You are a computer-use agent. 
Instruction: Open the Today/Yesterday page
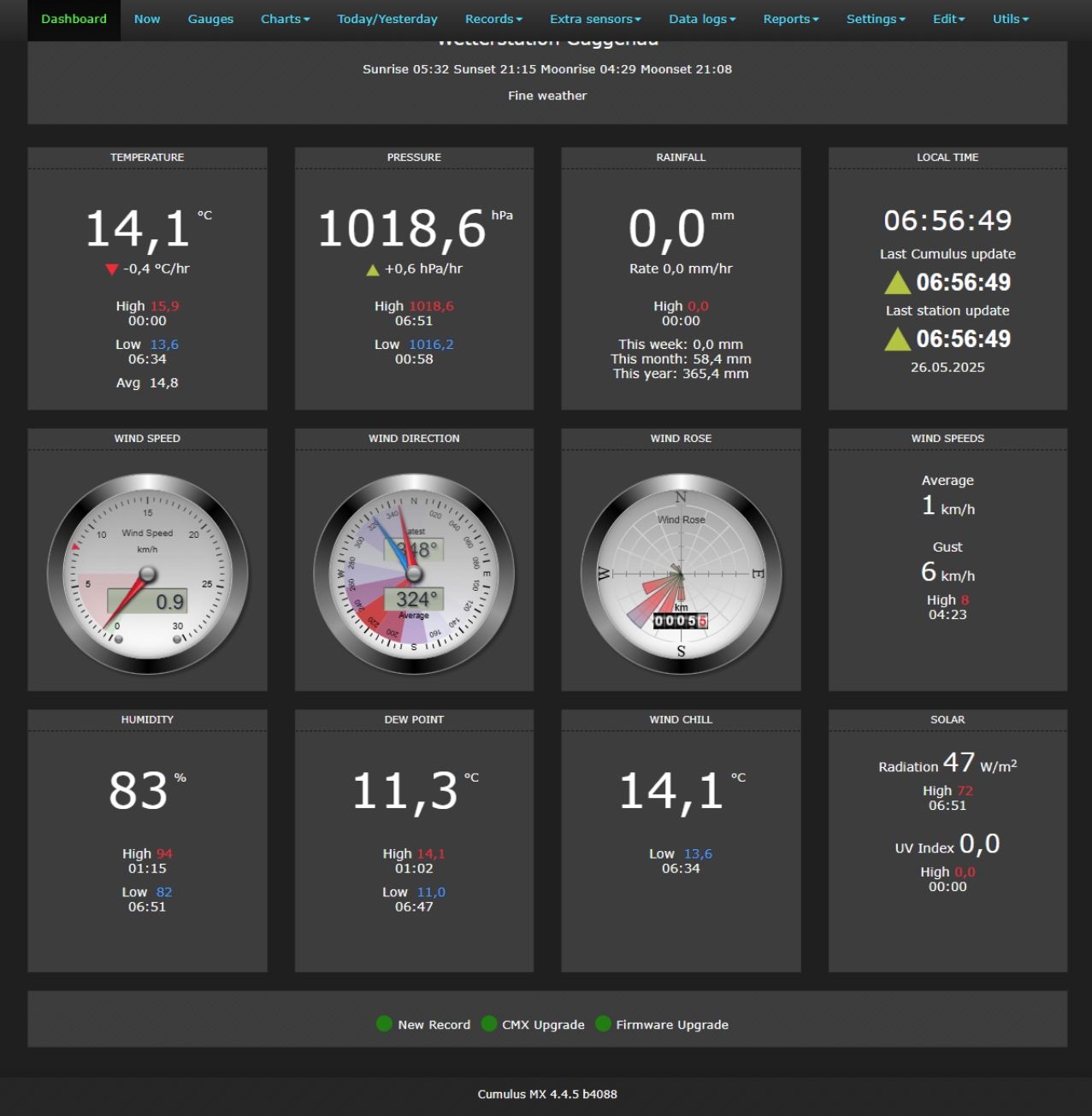pyautogui.click(x=387, y=19)
